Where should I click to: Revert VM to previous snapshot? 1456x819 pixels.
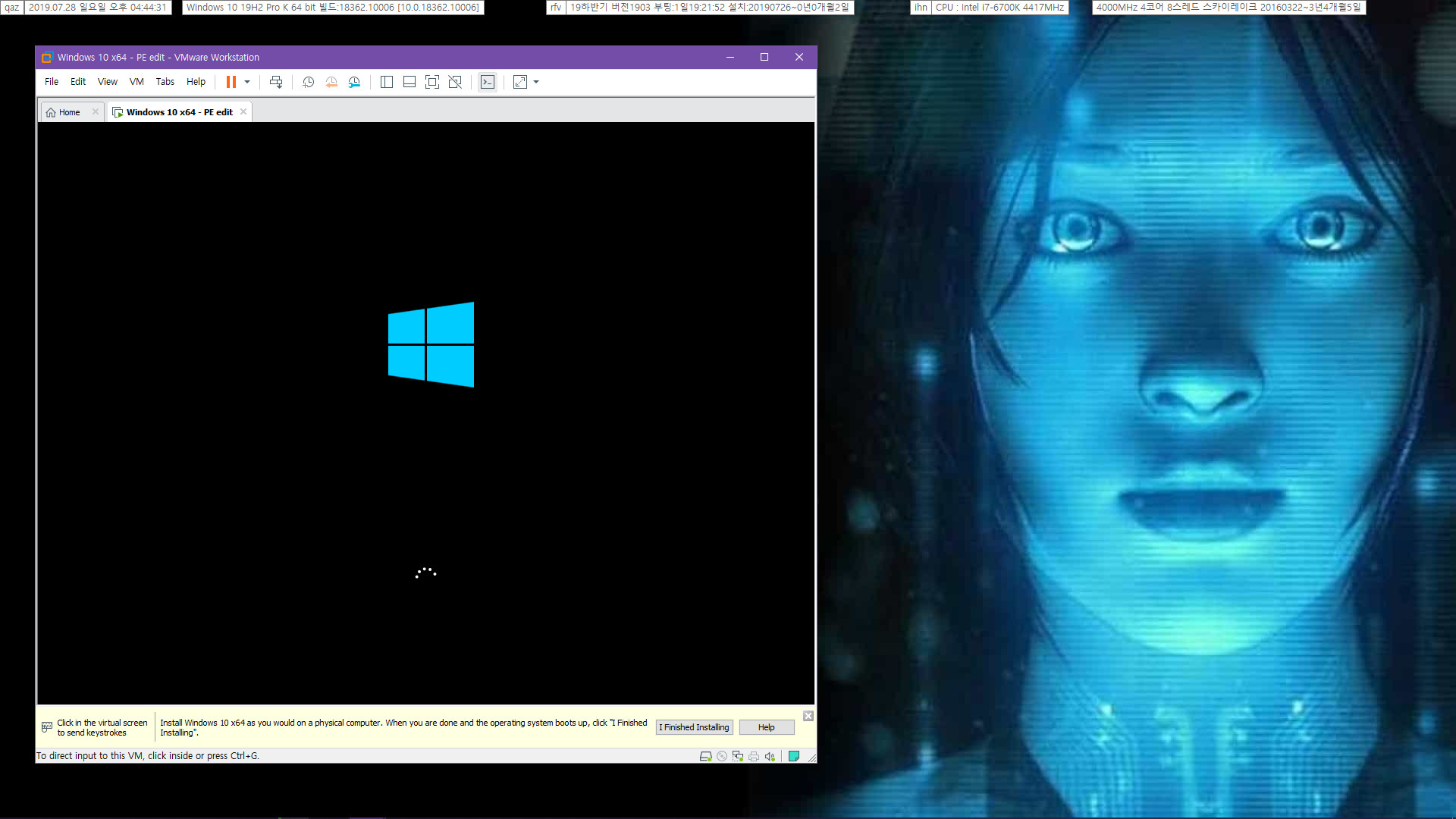331,82
